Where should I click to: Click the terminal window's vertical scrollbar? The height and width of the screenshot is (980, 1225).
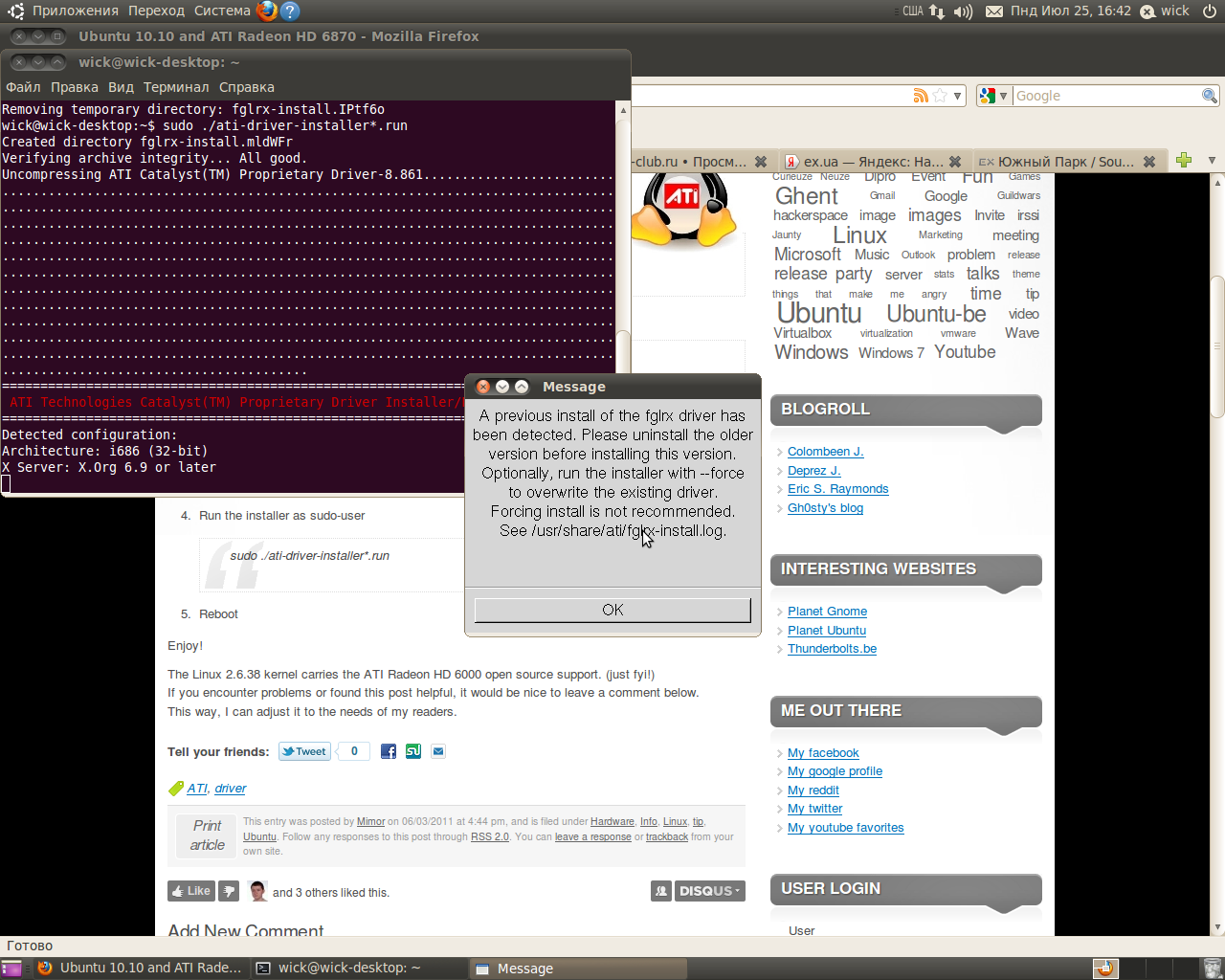[x=623, y=297]
